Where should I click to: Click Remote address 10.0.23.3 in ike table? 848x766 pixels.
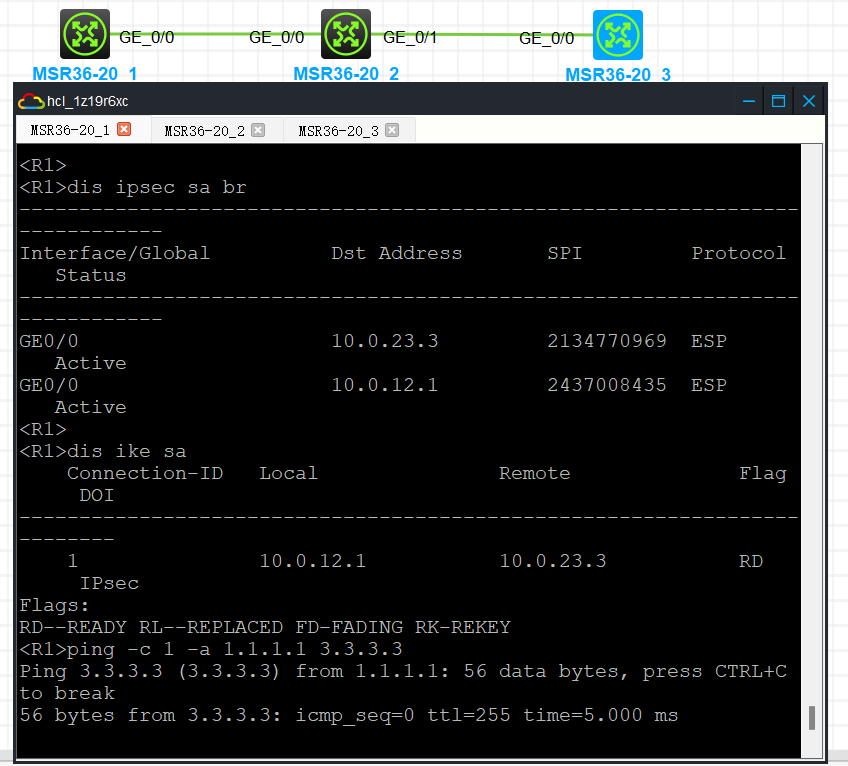(x=553, y=561)
